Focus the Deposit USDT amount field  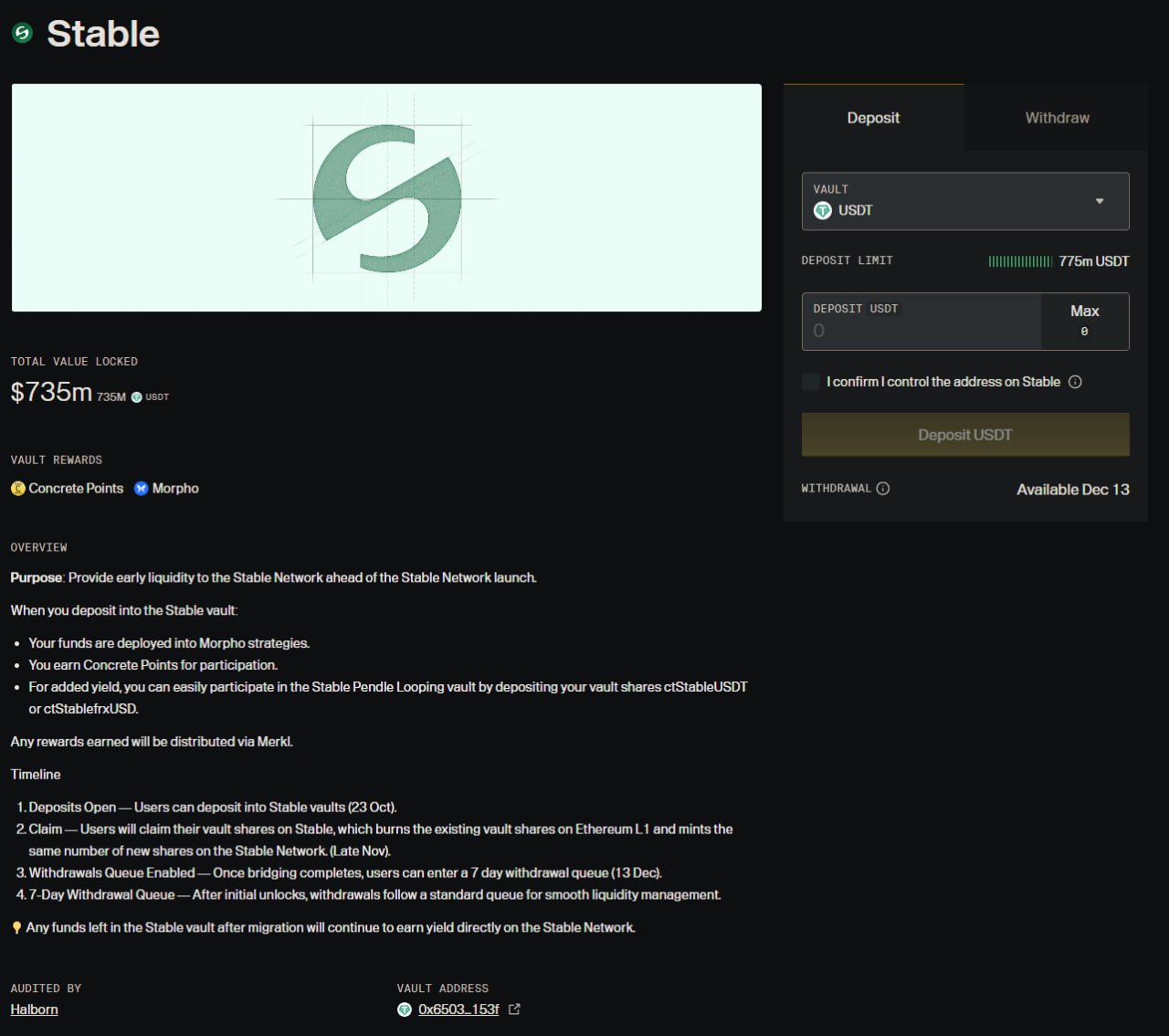921,330
